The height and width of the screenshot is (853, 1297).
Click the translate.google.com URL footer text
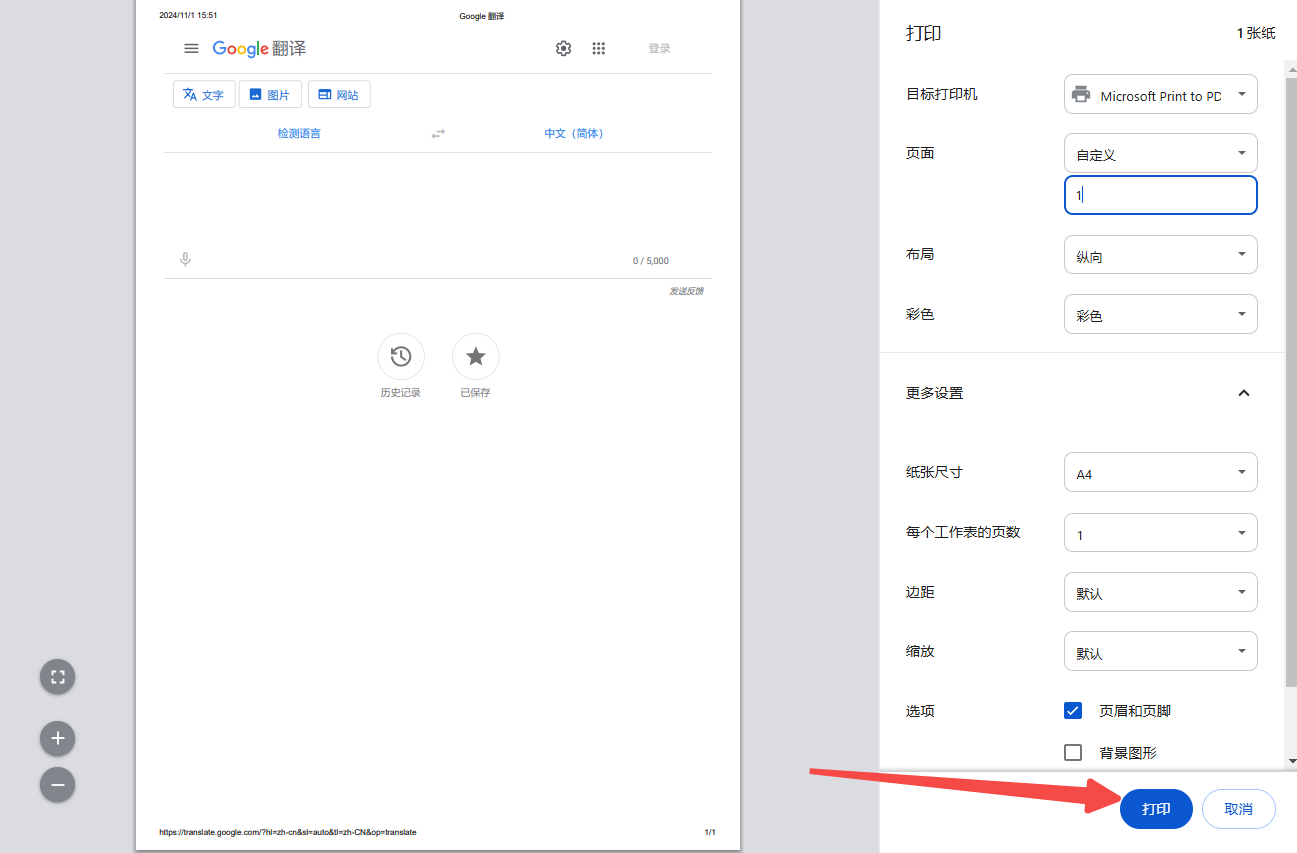288,832
